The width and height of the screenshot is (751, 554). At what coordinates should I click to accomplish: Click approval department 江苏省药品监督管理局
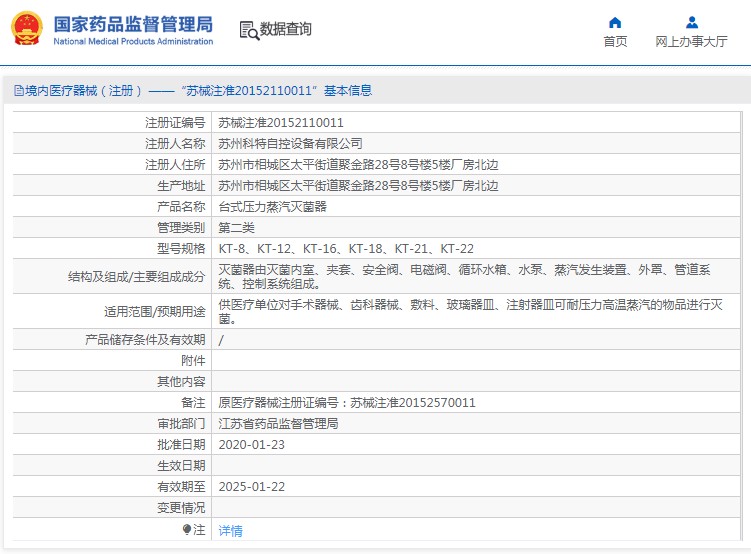[x=278, y=424]
